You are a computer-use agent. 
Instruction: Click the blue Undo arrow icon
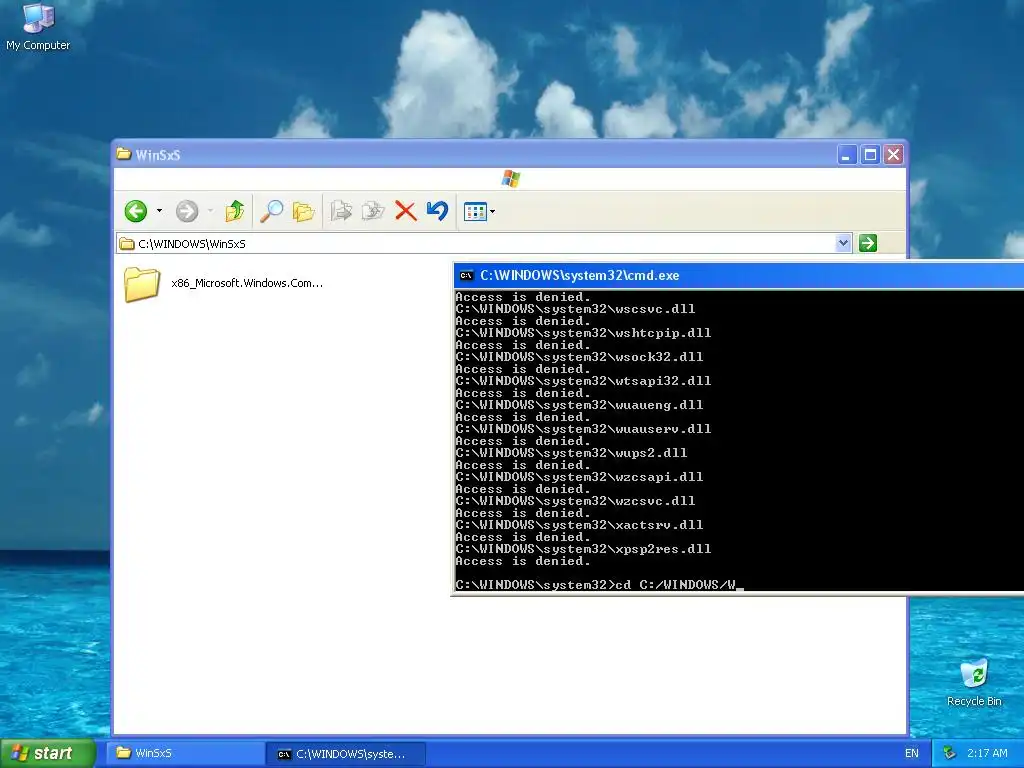click(x=438, y=211)
